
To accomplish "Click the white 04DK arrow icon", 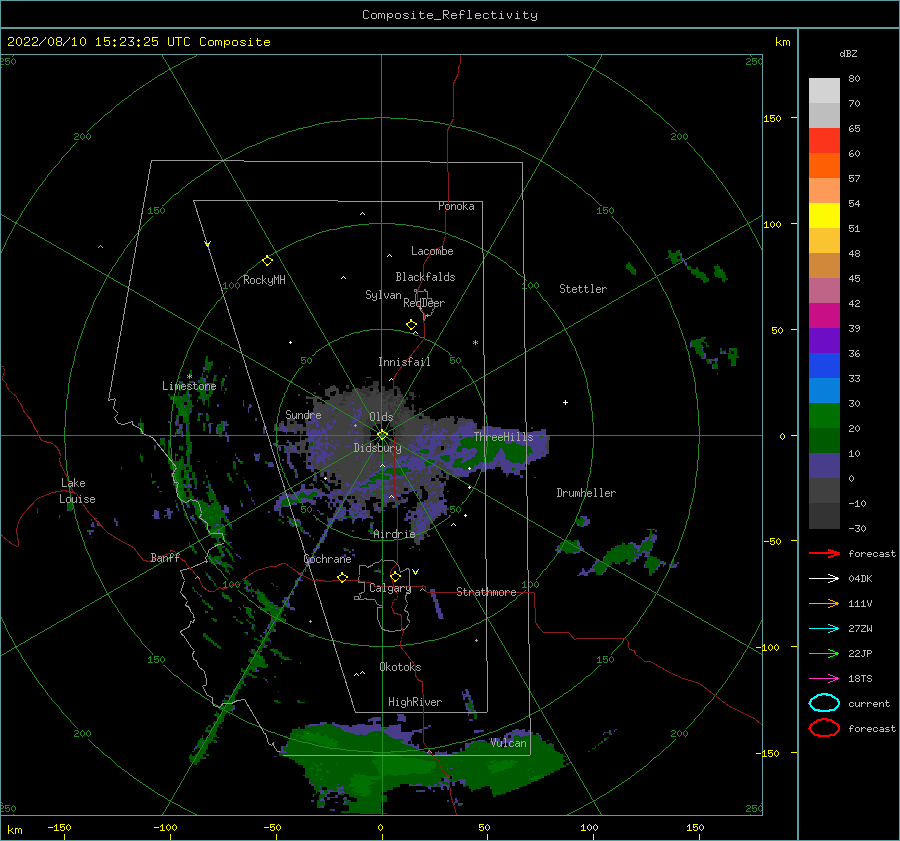I will coord(824,578).
